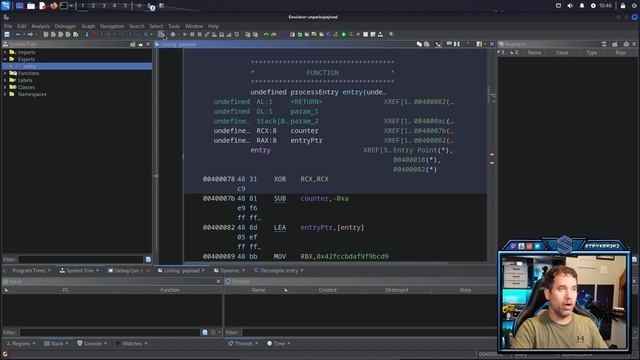Open the Analysis menu
This screenshot has height=360, width=640.
tap(40, 26)
